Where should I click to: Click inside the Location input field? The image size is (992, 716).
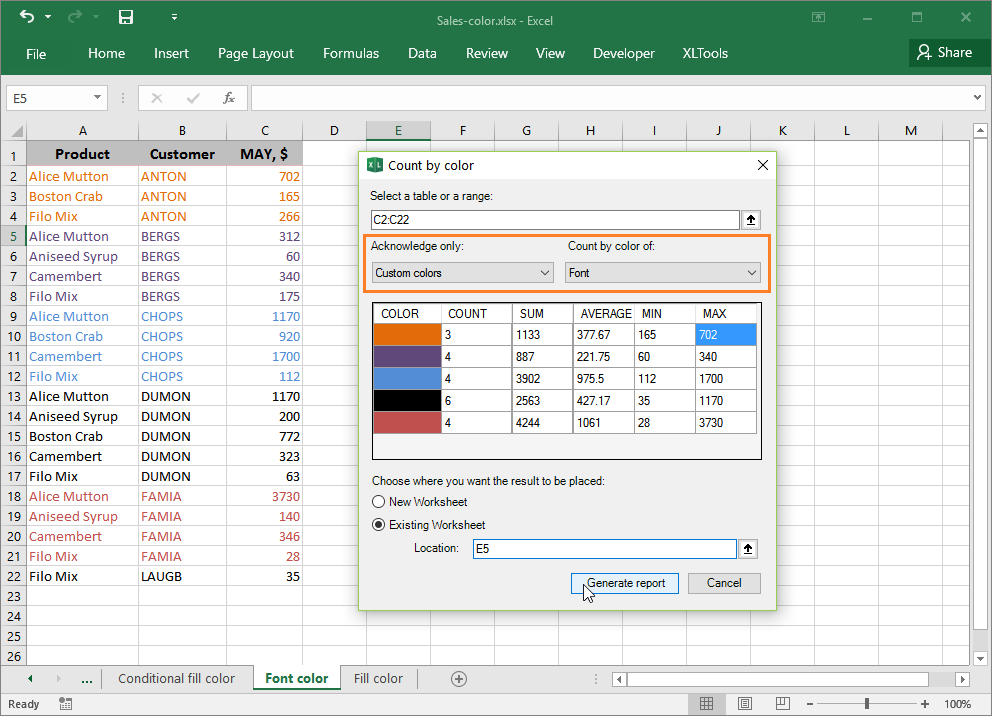point(604,548)
